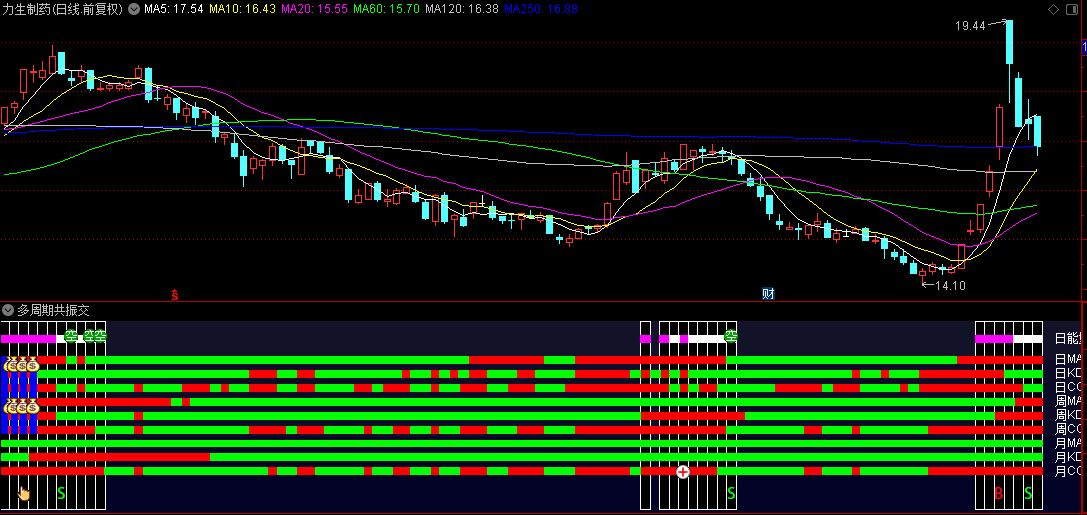Click the MA250 indicator label

[541, 9]
